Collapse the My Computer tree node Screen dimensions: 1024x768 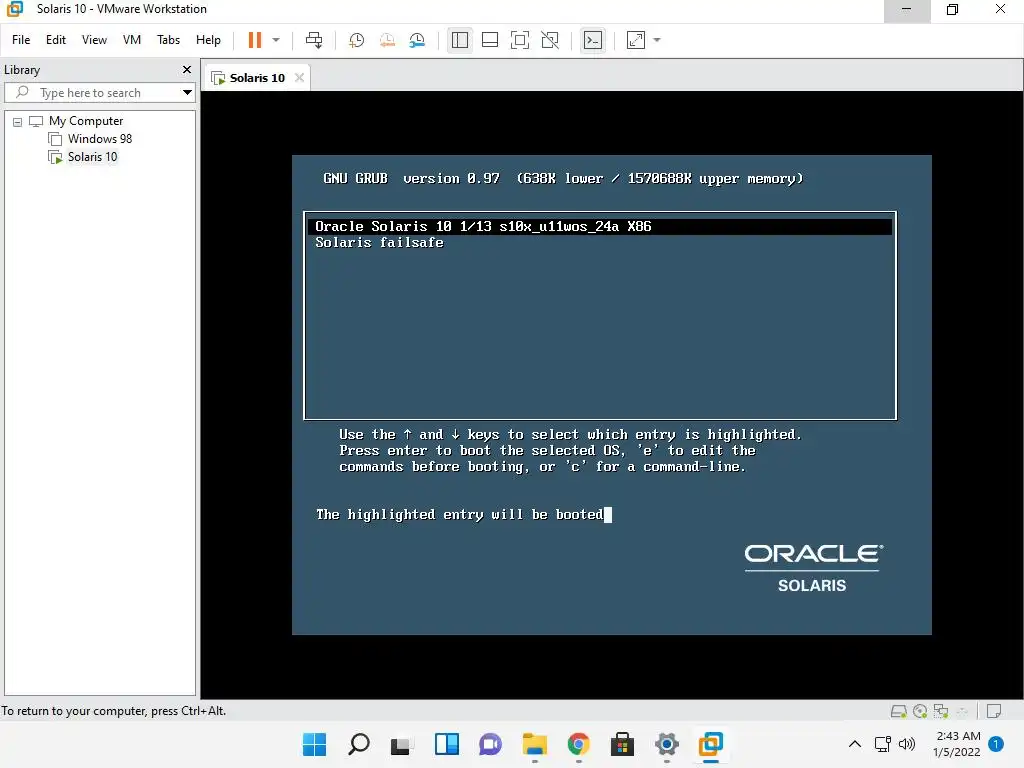[x=18, y=121]
